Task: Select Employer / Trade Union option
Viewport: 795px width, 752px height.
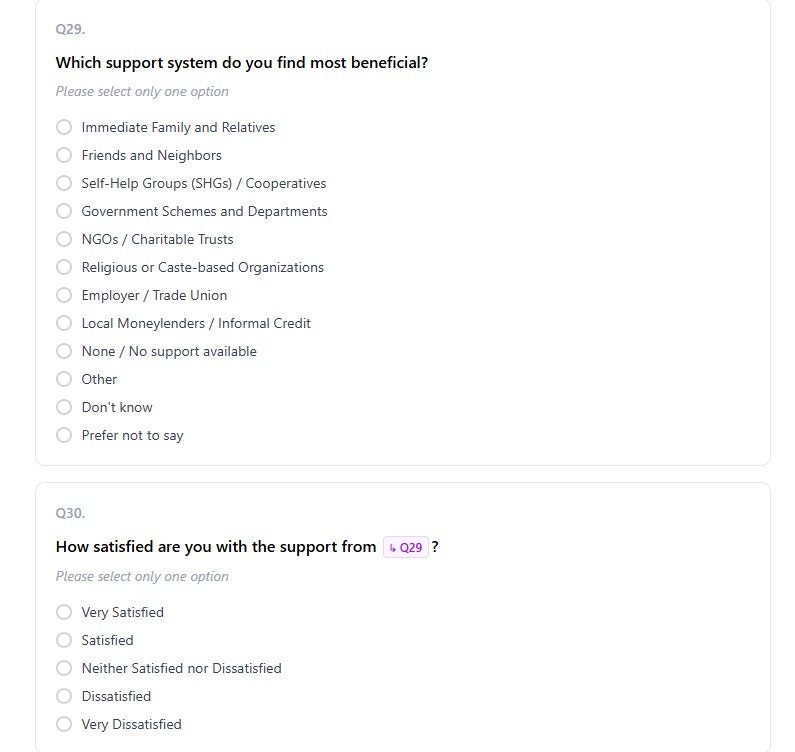Action: (64, 295)
